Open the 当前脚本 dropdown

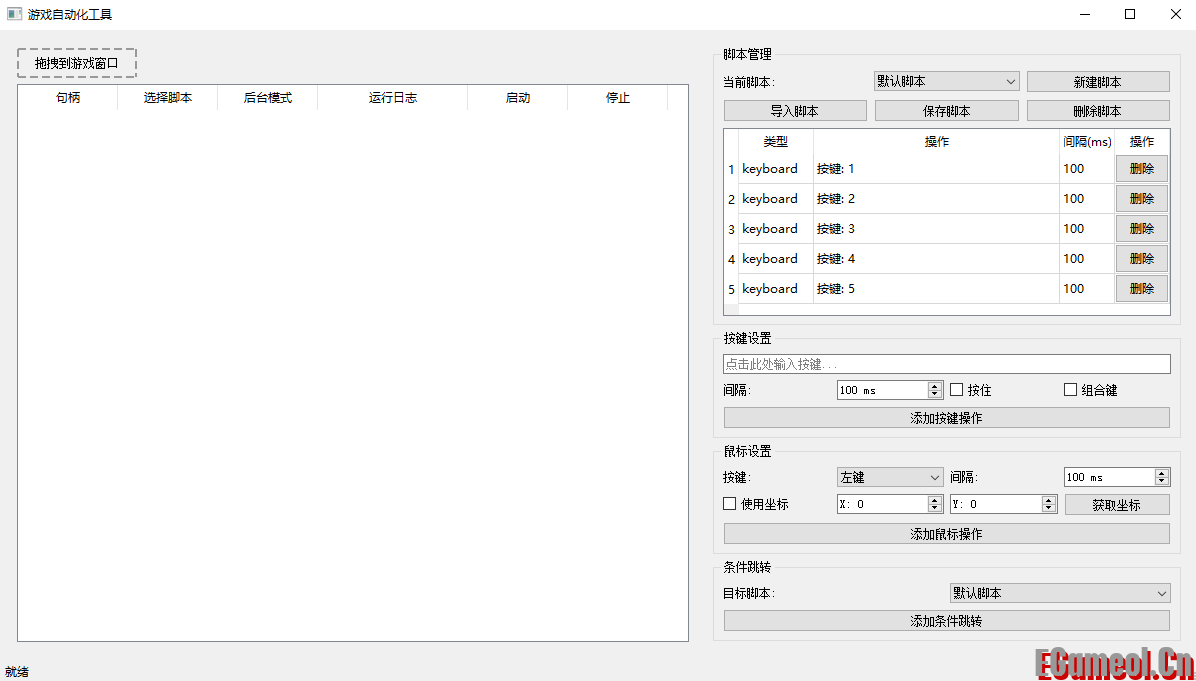[x=946, y=81]
